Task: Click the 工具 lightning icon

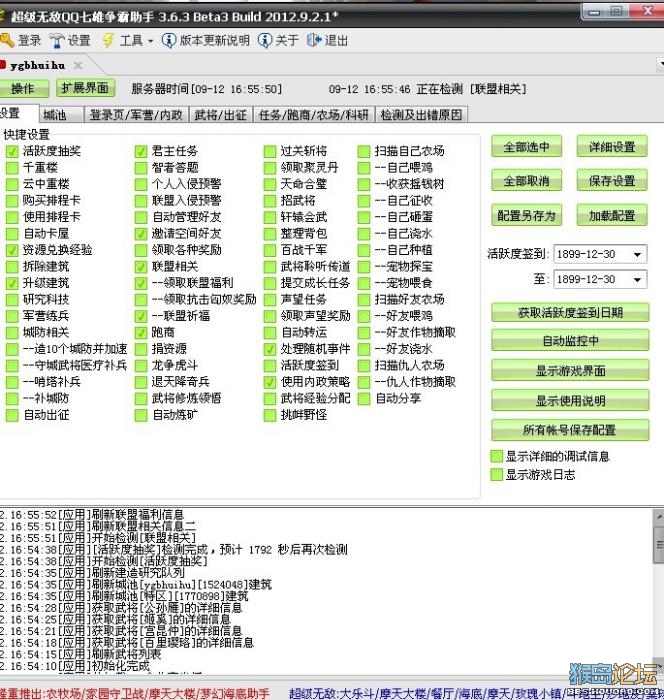Action: 109,41
